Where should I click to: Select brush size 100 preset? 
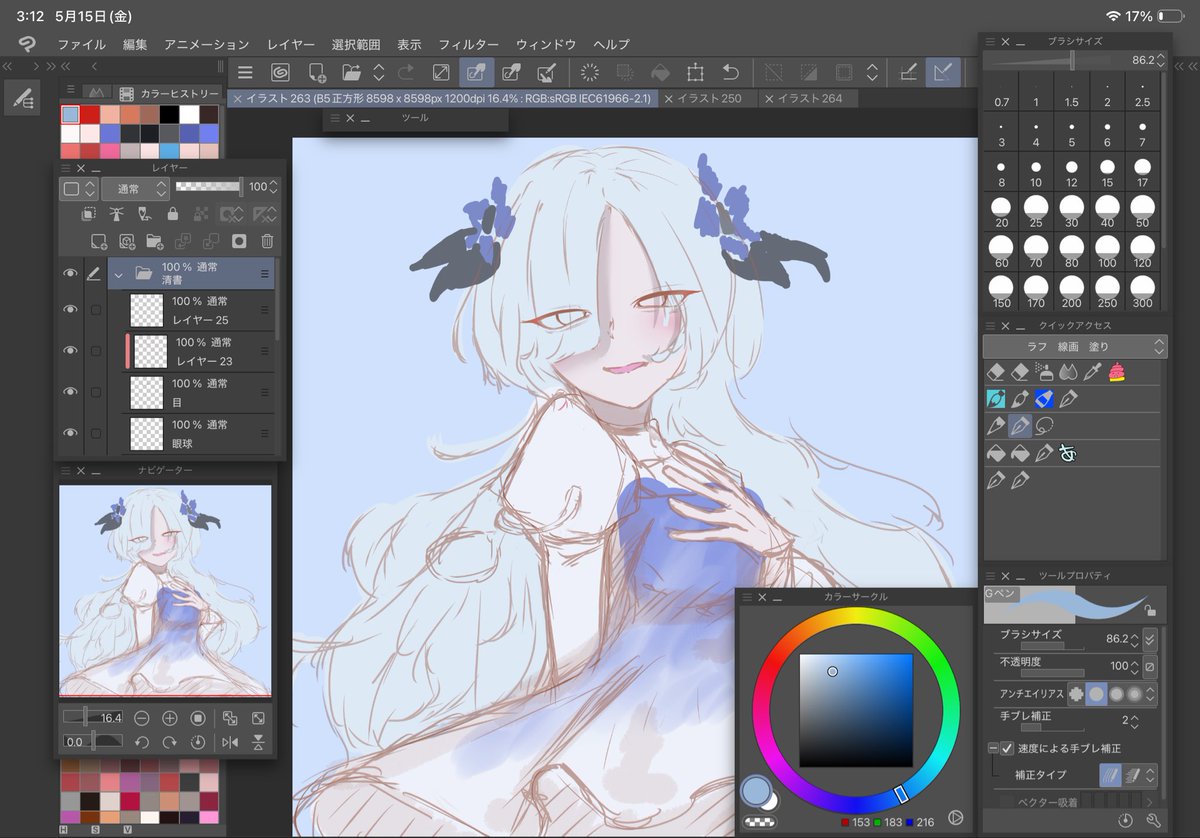1106,251
